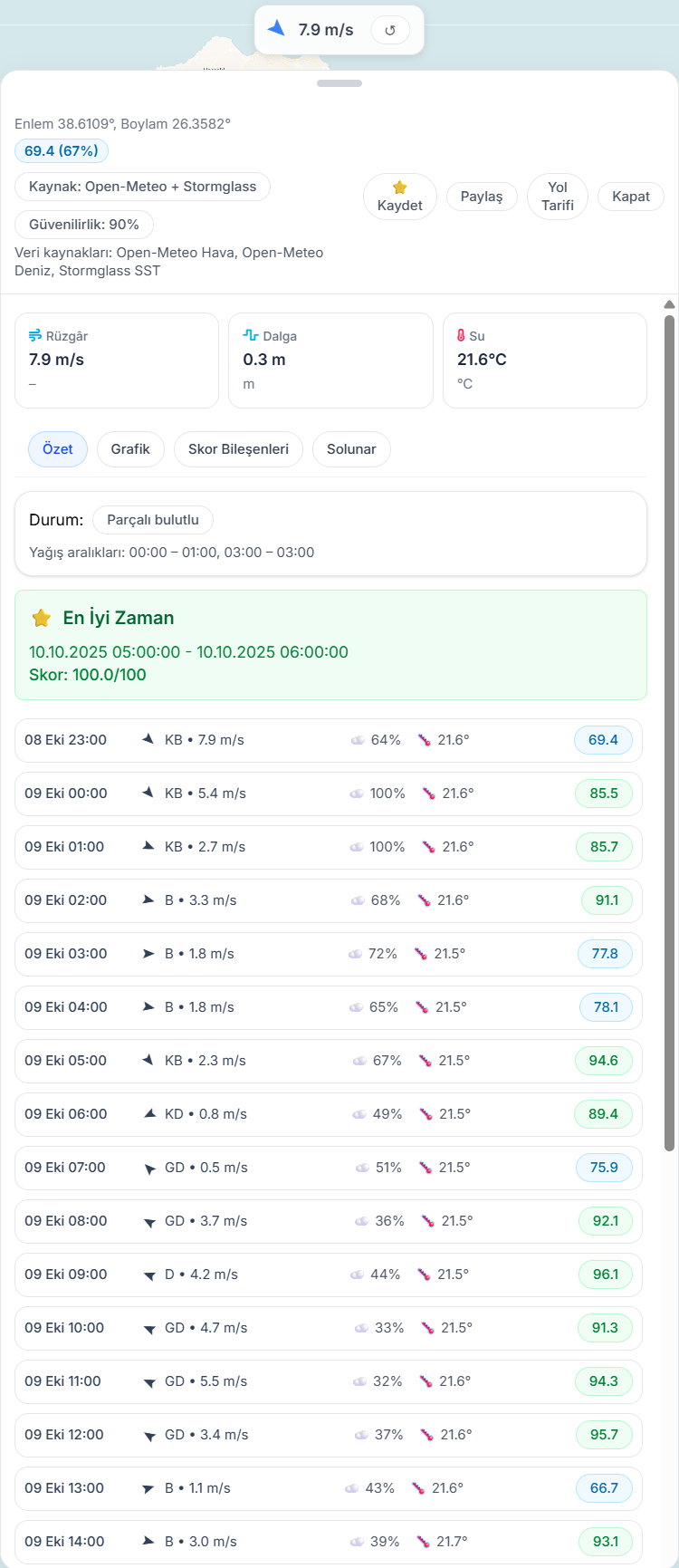
Task: Close the panel with Kapat
Action: (x=630, y=197)
